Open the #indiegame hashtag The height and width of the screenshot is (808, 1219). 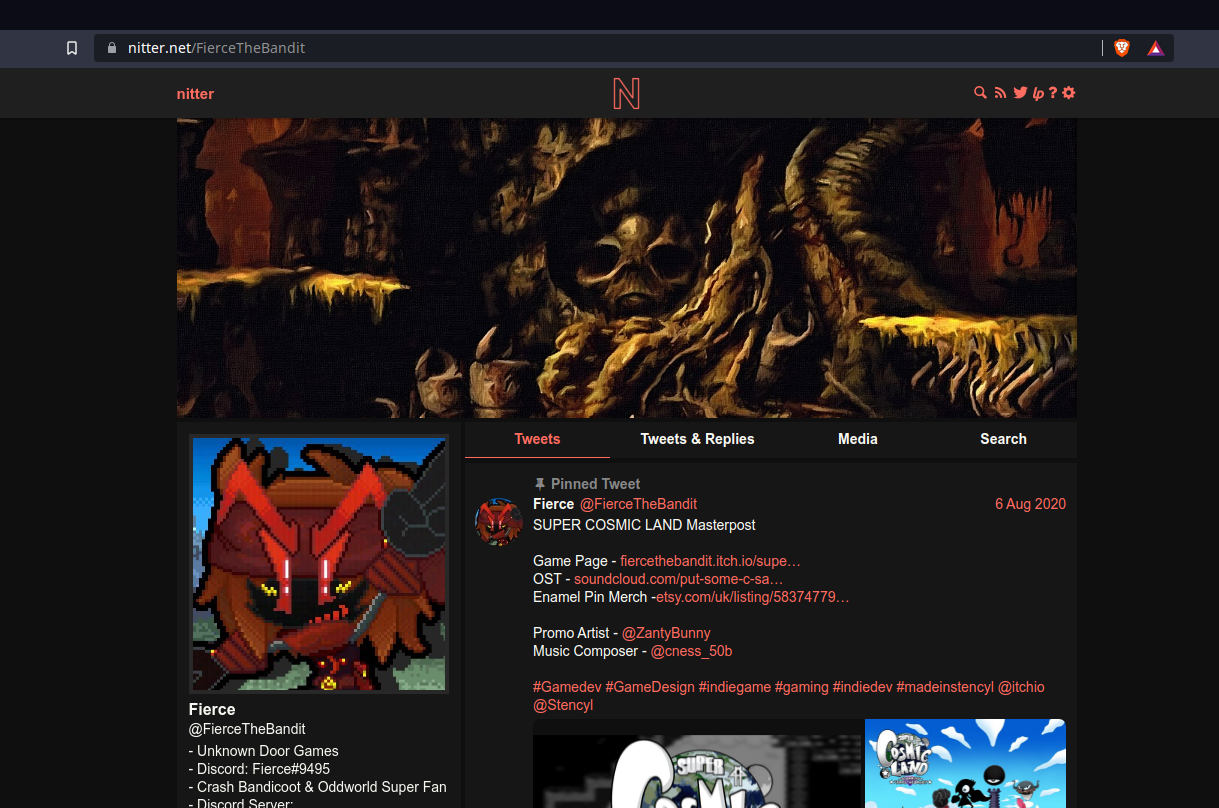pyautogui.click(x=735, y=687)
